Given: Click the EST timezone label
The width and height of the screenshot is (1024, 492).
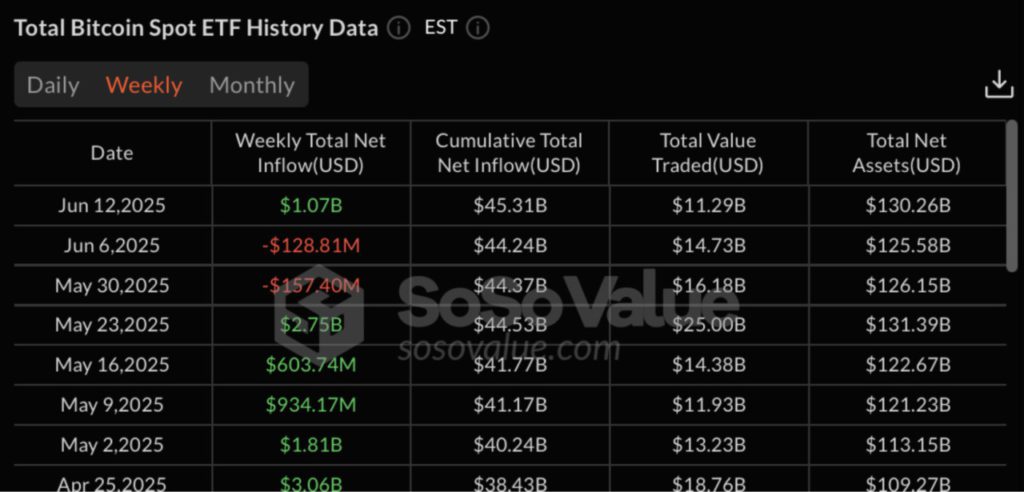Looking at the screenshot, I should [x=440, y=27].
